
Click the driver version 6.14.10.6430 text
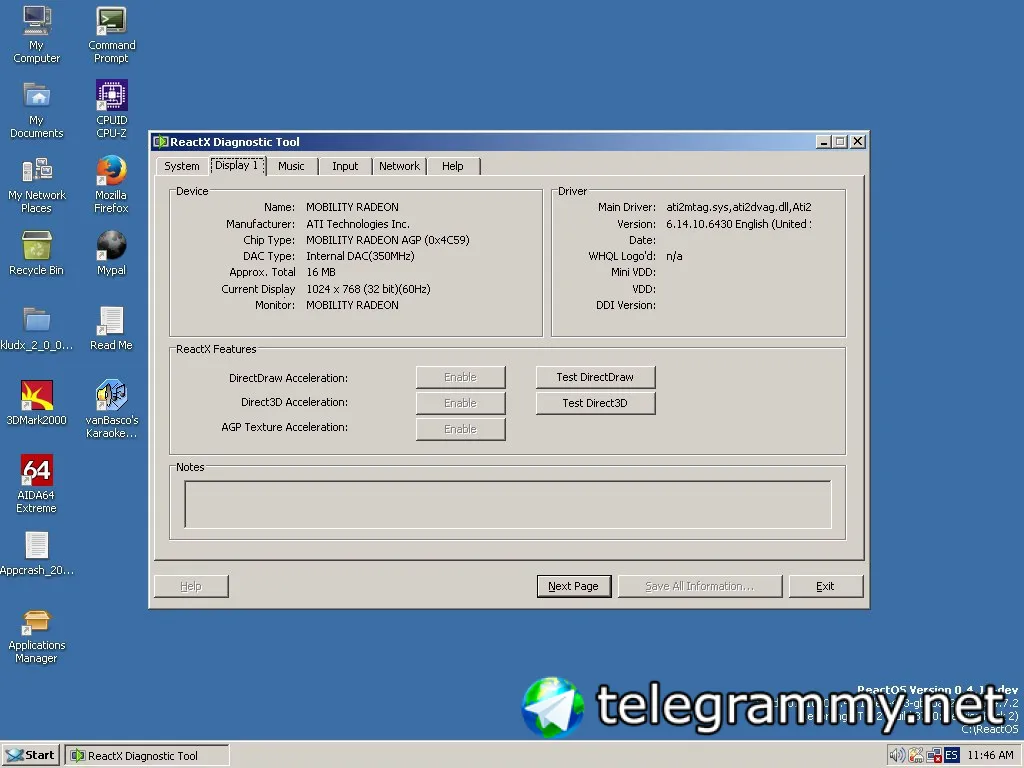739,224
